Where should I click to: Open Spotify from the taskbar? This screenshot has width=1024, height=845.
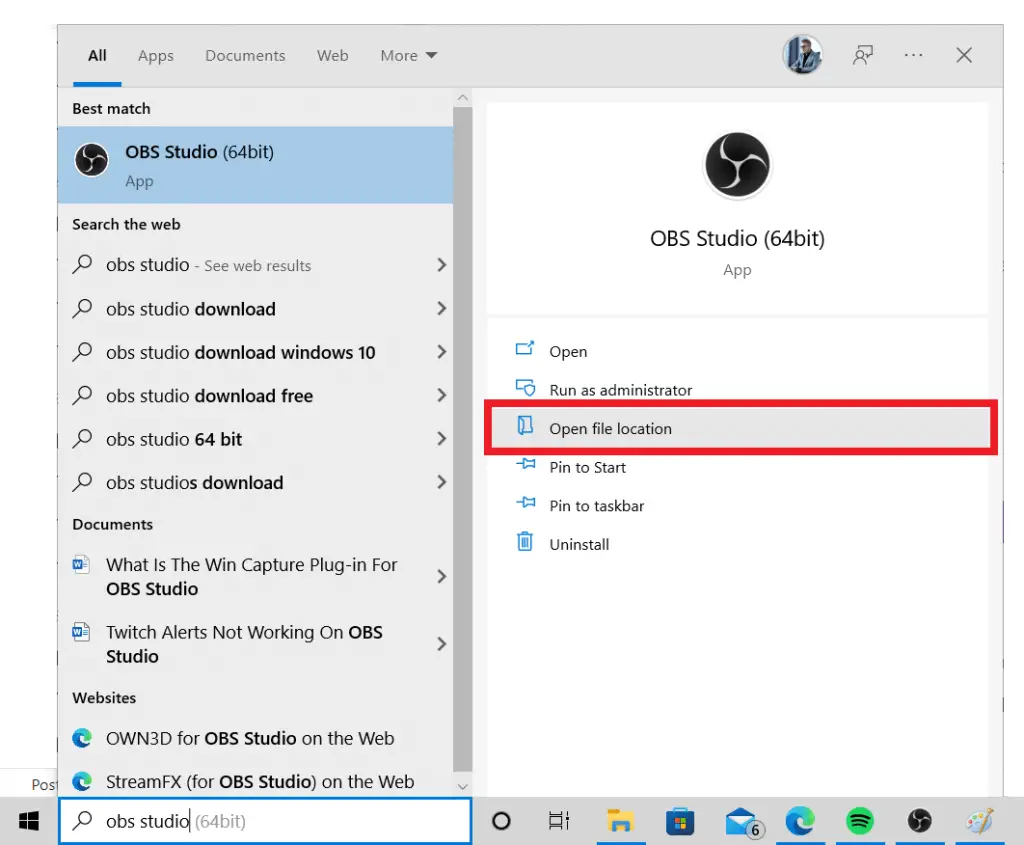click(859, 820)
